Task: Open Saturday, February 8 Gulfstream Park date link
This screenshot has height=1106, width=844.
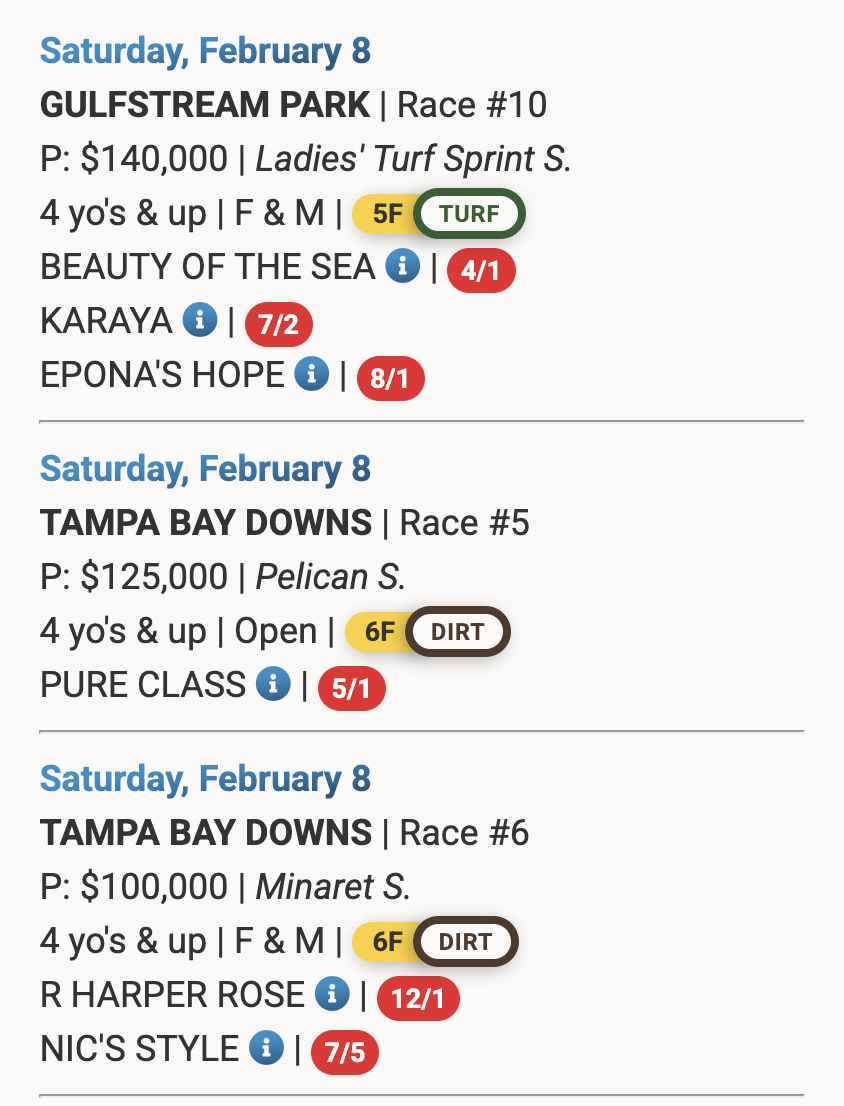Action: [205, 51]
